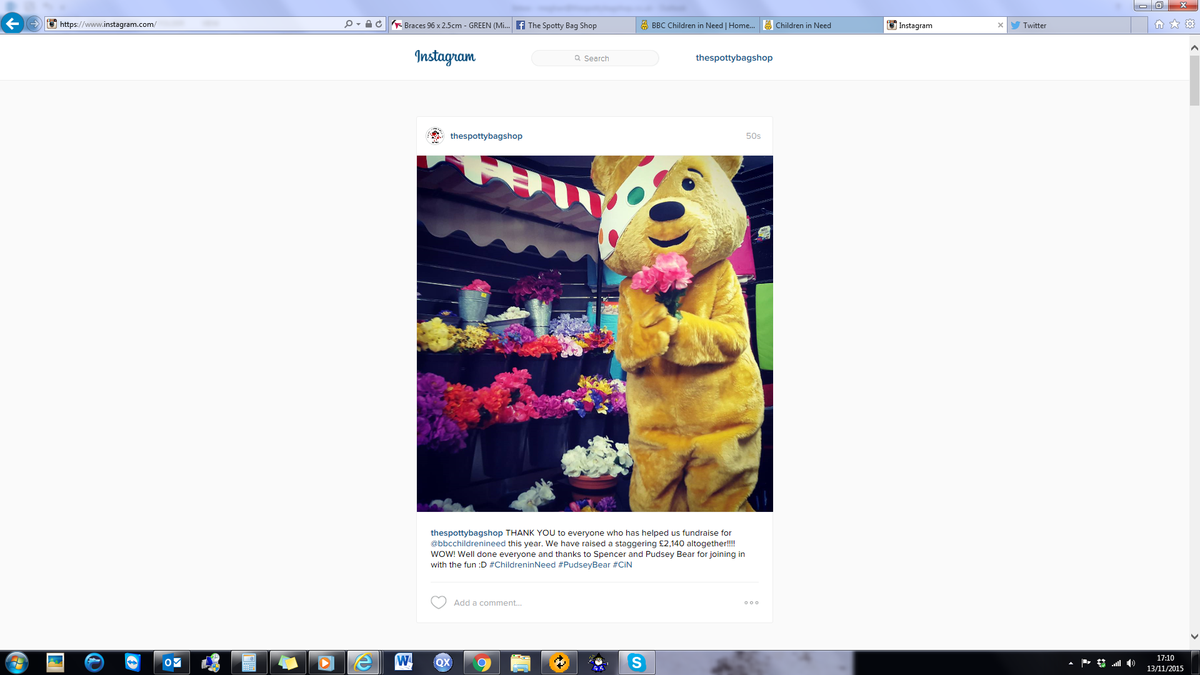Click the Internet Explorer taskbar icon

(365, 662)
